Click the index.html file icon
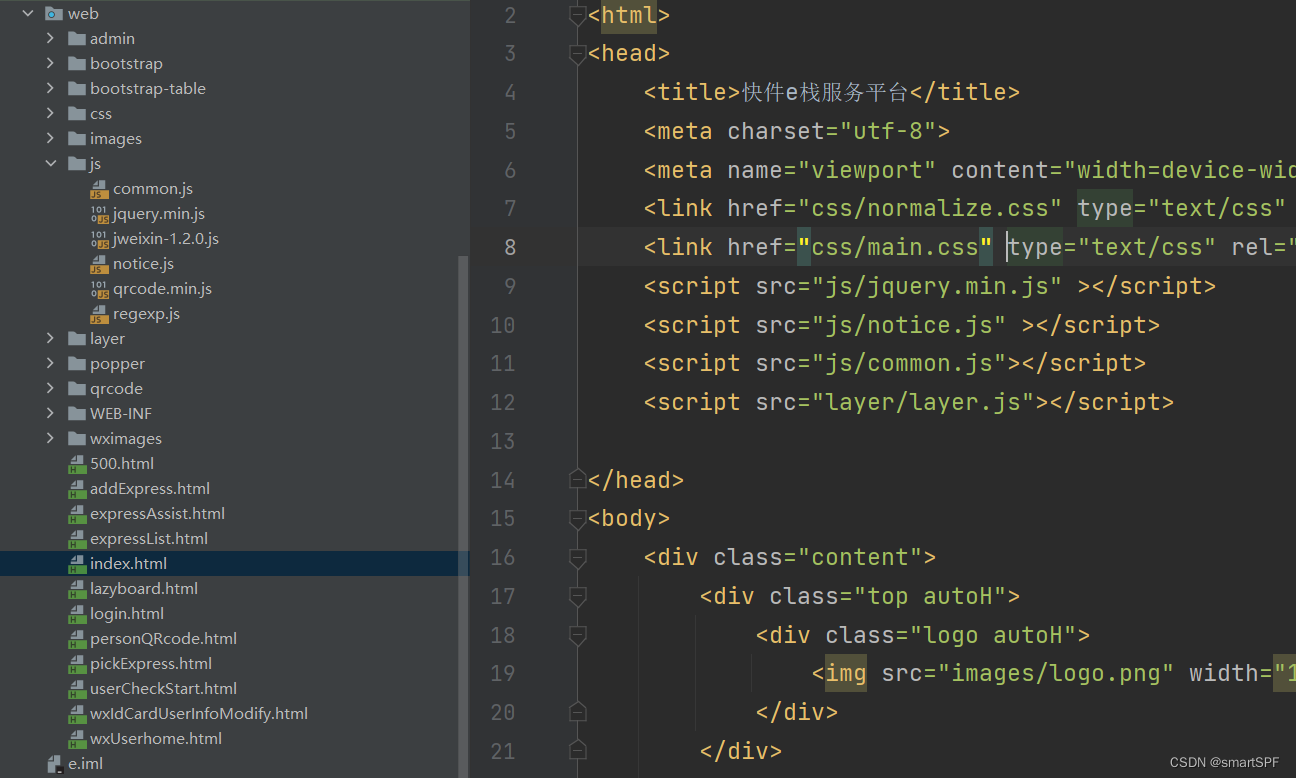The image size is (1296, 778). (77, 564)
